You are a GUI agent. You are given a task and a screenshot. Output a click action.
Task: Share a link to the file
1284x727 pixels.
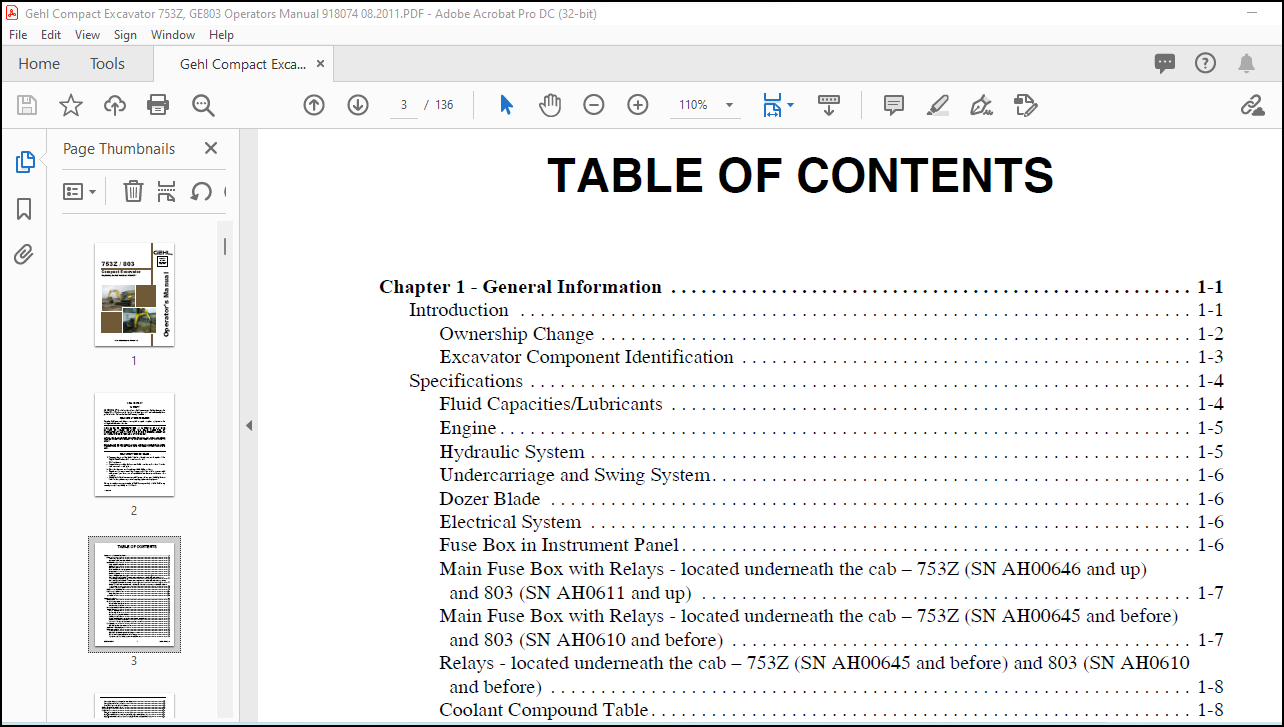tap(1252, 105)
